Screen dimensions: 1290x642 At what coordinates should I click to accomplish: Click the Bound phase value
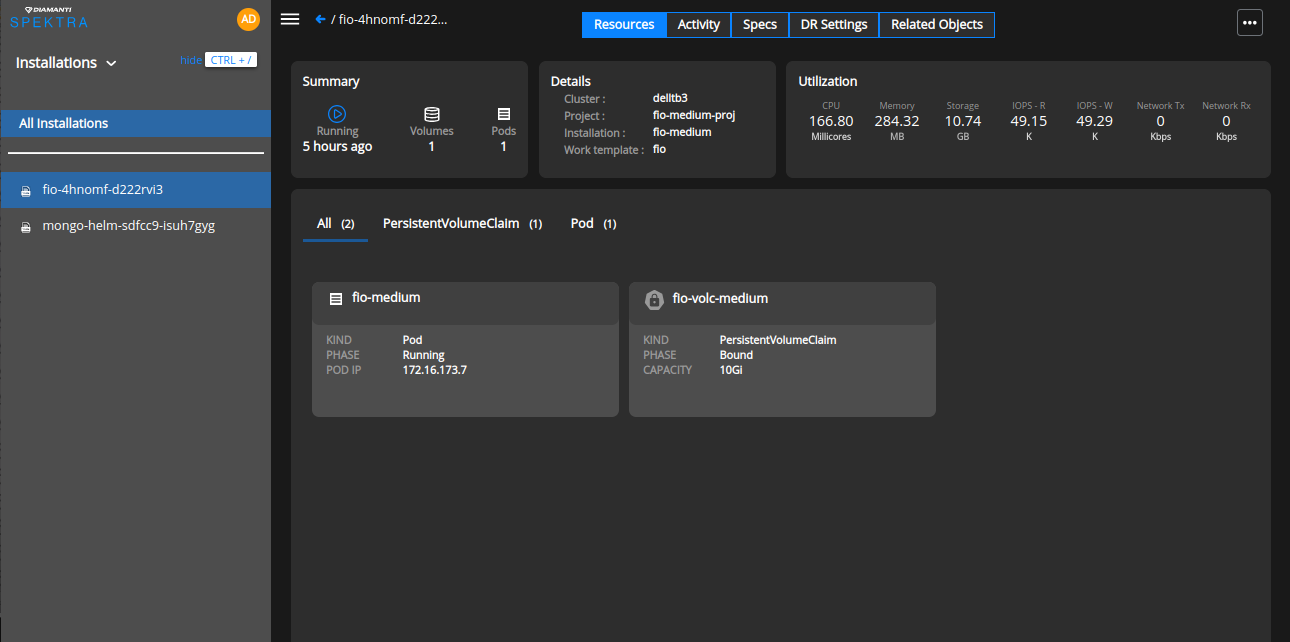736,355
